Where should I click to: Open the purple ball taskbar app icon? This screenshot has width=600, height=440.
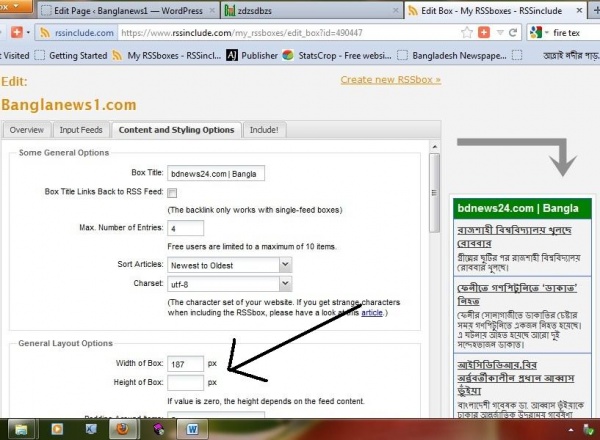click(x=159, y=429)
